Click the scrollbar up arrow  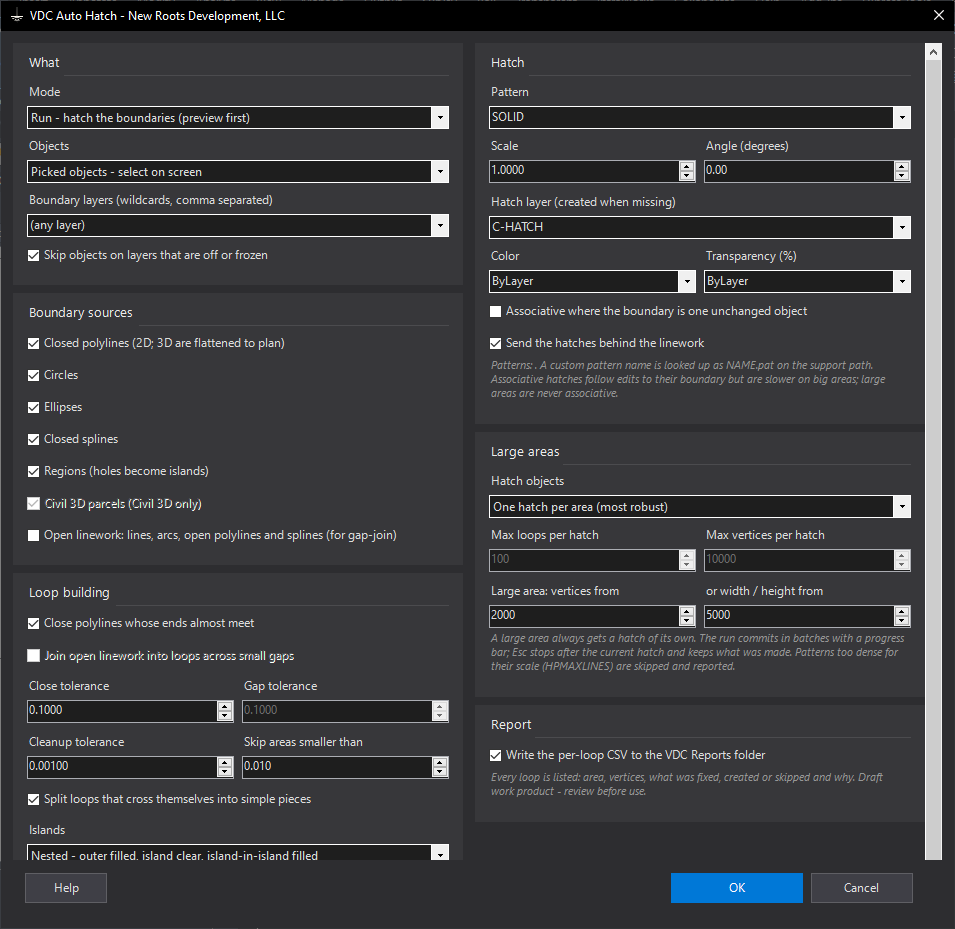pos(933,52)
